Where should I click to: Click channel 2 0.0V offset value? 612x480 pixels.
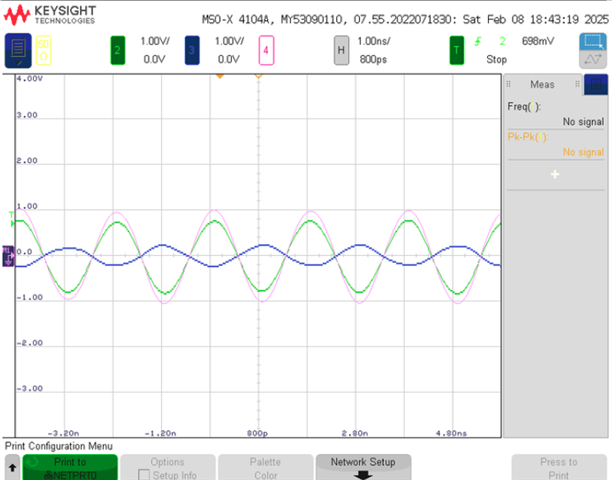click(x=155, y=59)
